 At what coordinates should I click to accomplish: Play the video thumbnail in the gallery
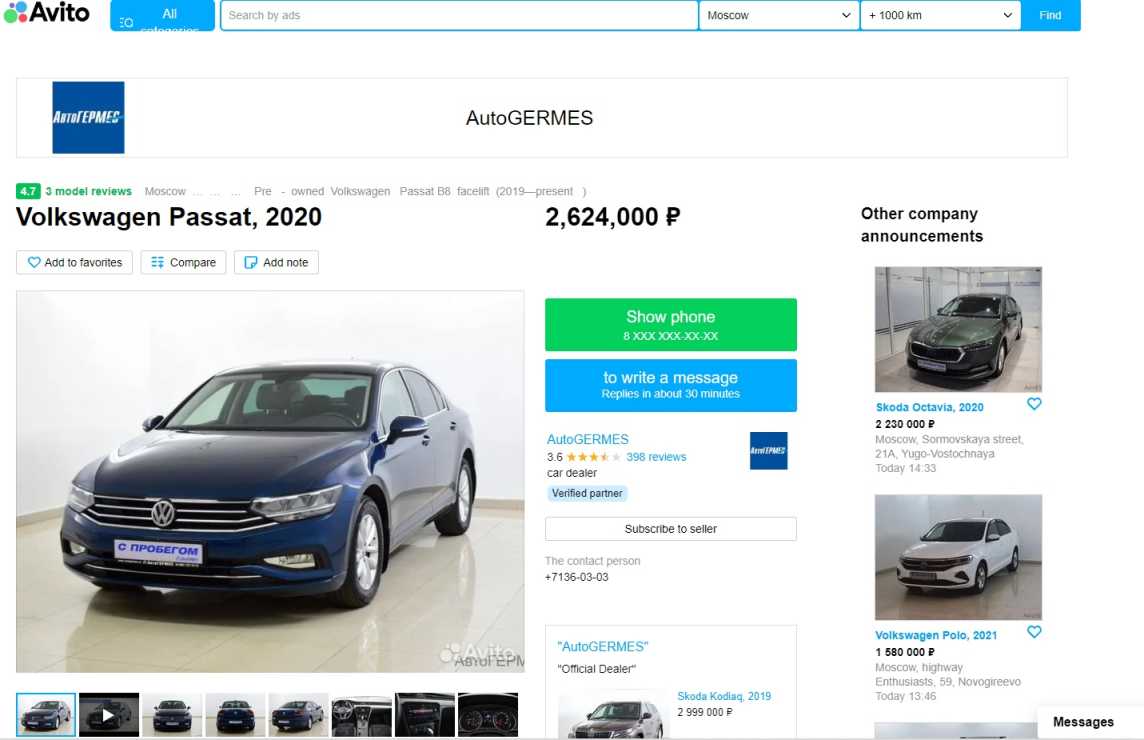[x=109, y=714]
